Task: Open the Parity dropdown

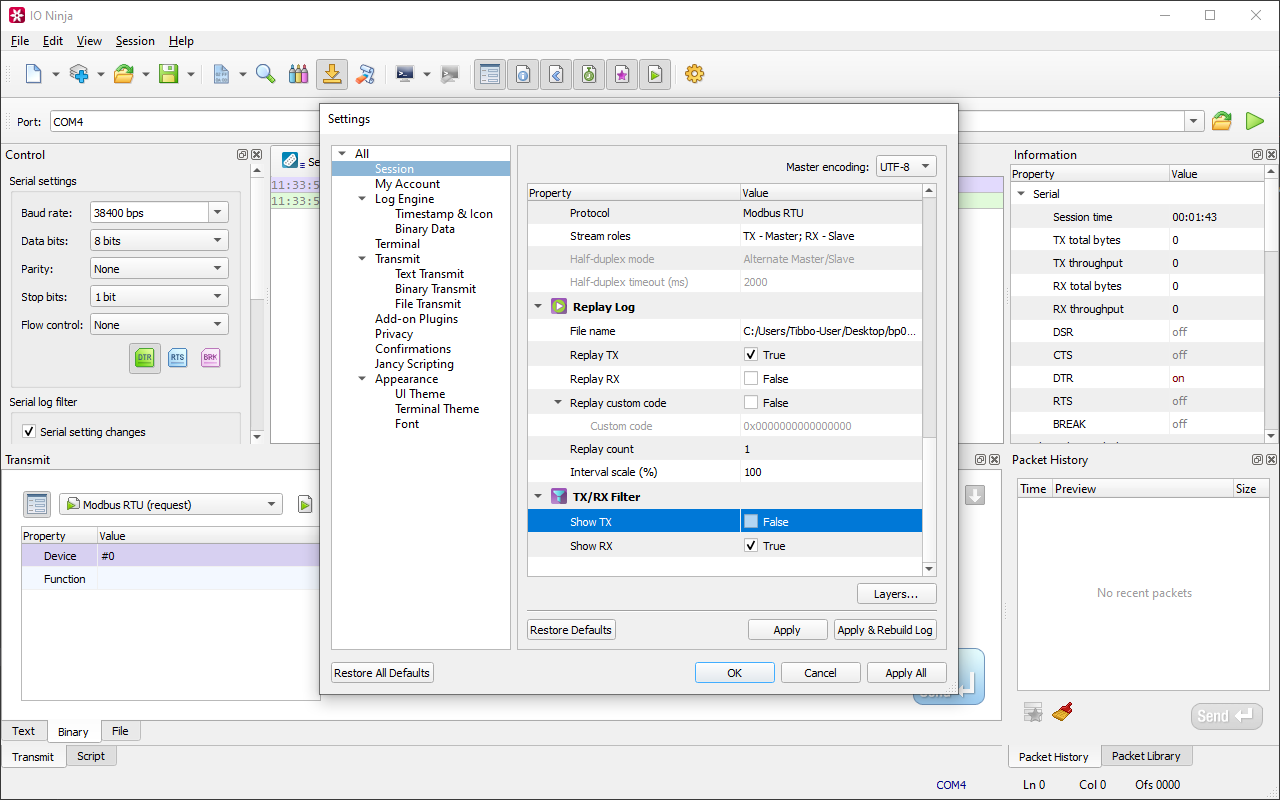Action: (x=159, y=269)
